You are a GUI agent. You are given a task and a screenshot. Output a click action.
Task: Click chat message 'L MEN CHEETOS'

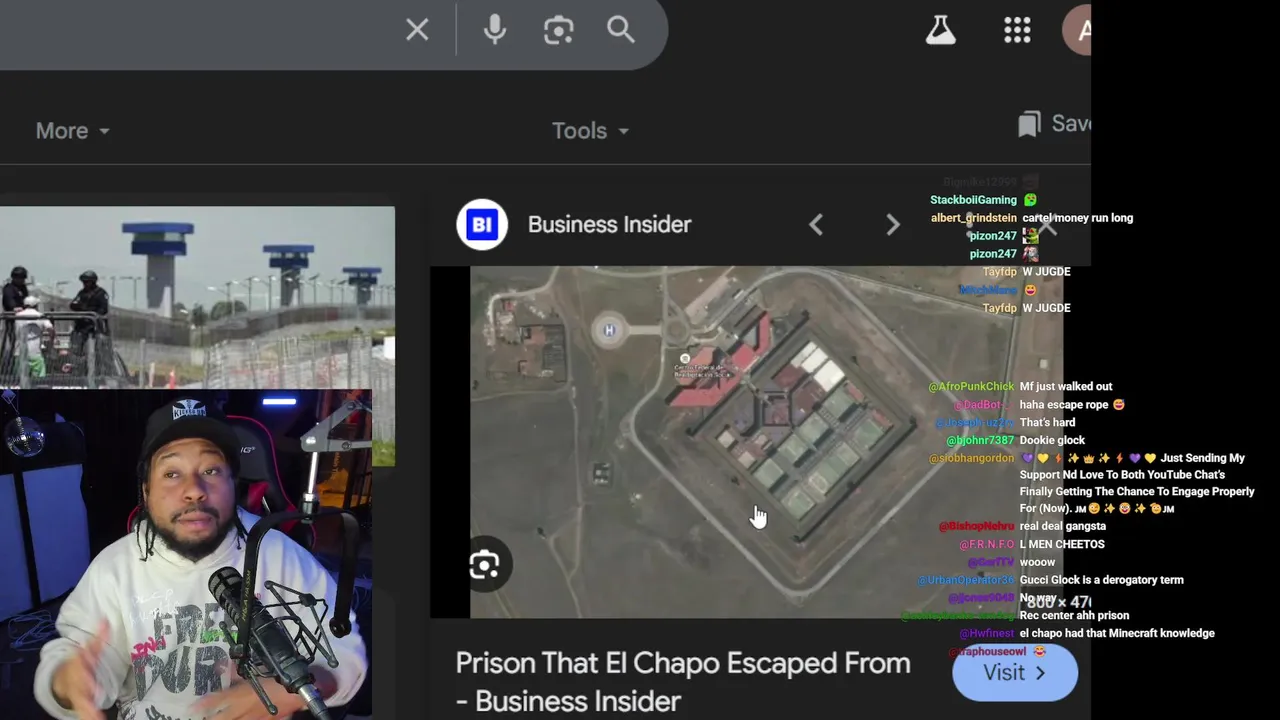pyautogui.click(x=1062, y=544)
